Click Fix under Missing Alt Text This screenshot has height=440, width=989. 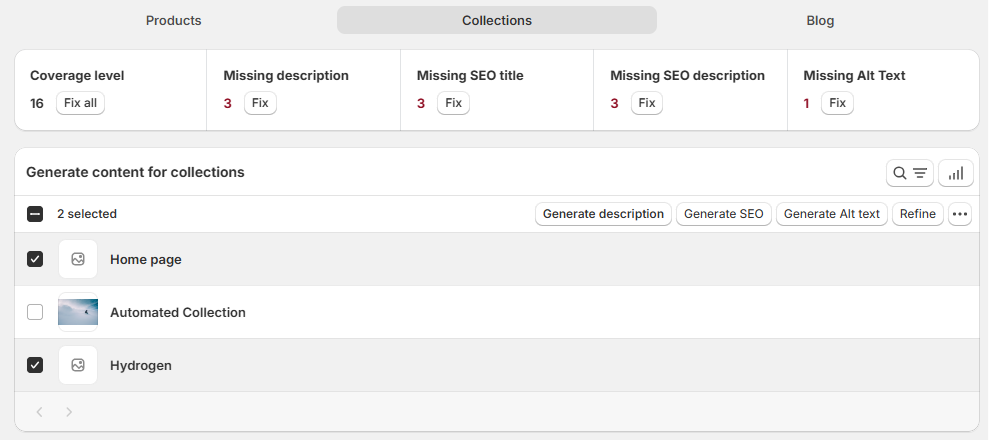click(837, 103)
